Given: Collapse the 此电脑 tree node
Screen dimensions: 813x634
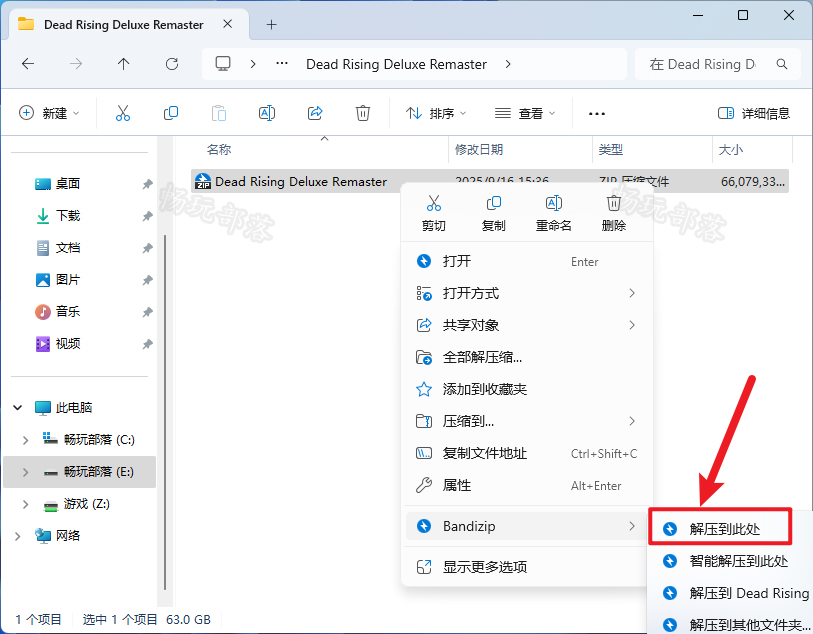Looking at the screenshot, I should pos(18,407).
